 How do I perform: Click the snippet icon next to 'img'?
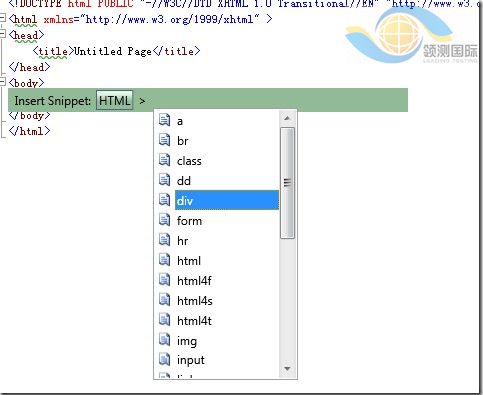[x=164, y=340]
